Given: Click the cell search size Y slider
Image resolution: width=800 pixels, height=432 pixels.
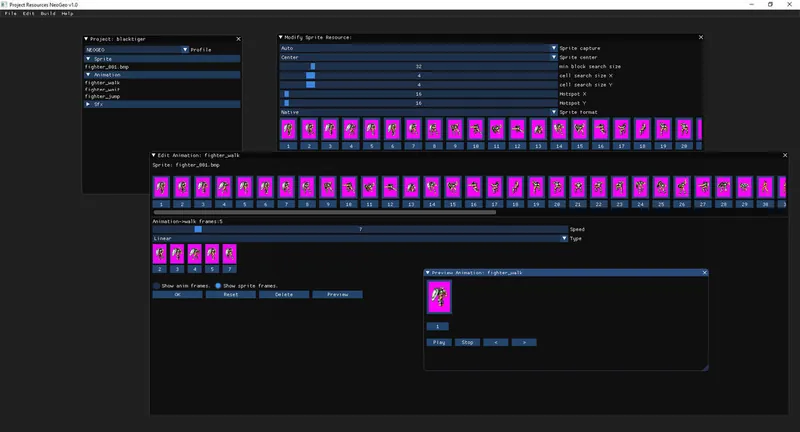Looking at the screenshot, I should (x=418, y=85).
